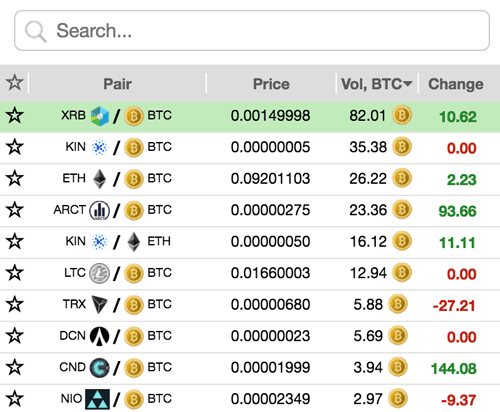Sort the list by Price column
The height and width of the screenshot is (412, 500).
tap(271, 84)
